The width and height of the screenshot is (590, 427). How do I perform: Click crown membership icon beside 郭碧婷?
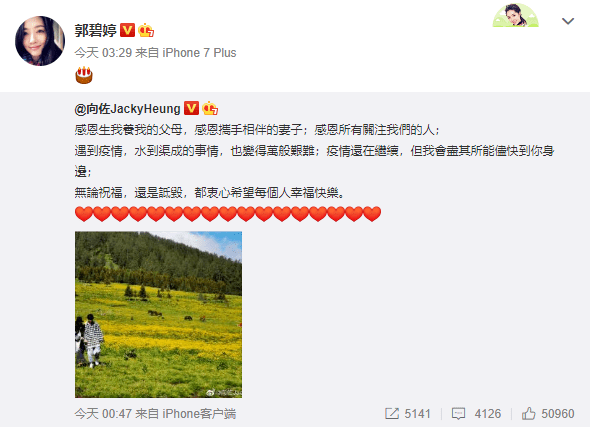(x=146, y=30)
